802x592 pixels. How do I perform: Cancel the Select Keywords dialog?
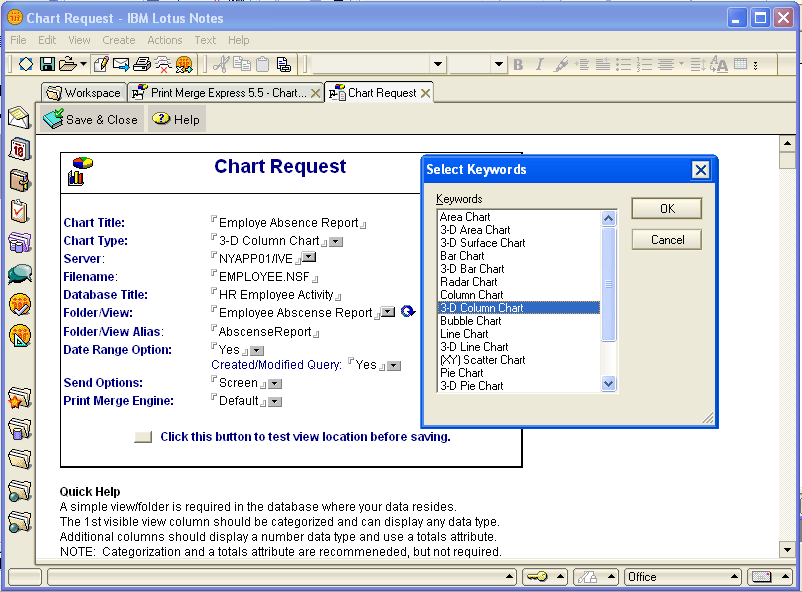[x=666, y=239]
